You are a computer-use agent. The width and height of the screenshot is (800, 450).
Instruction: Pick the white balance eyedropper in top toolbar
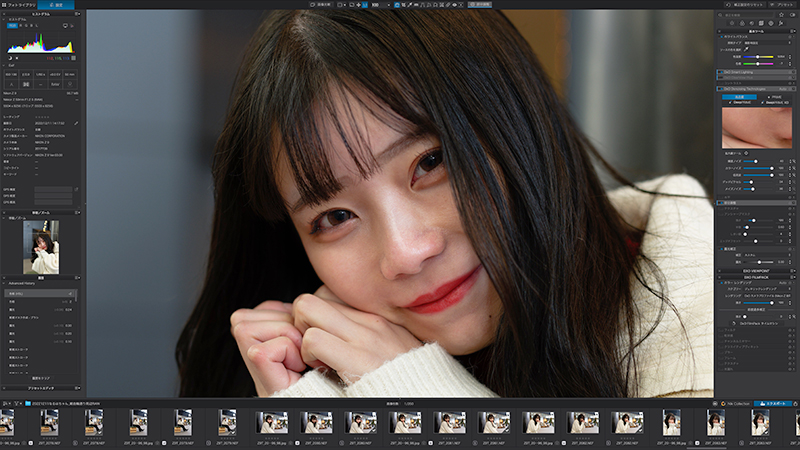[410, 5]
